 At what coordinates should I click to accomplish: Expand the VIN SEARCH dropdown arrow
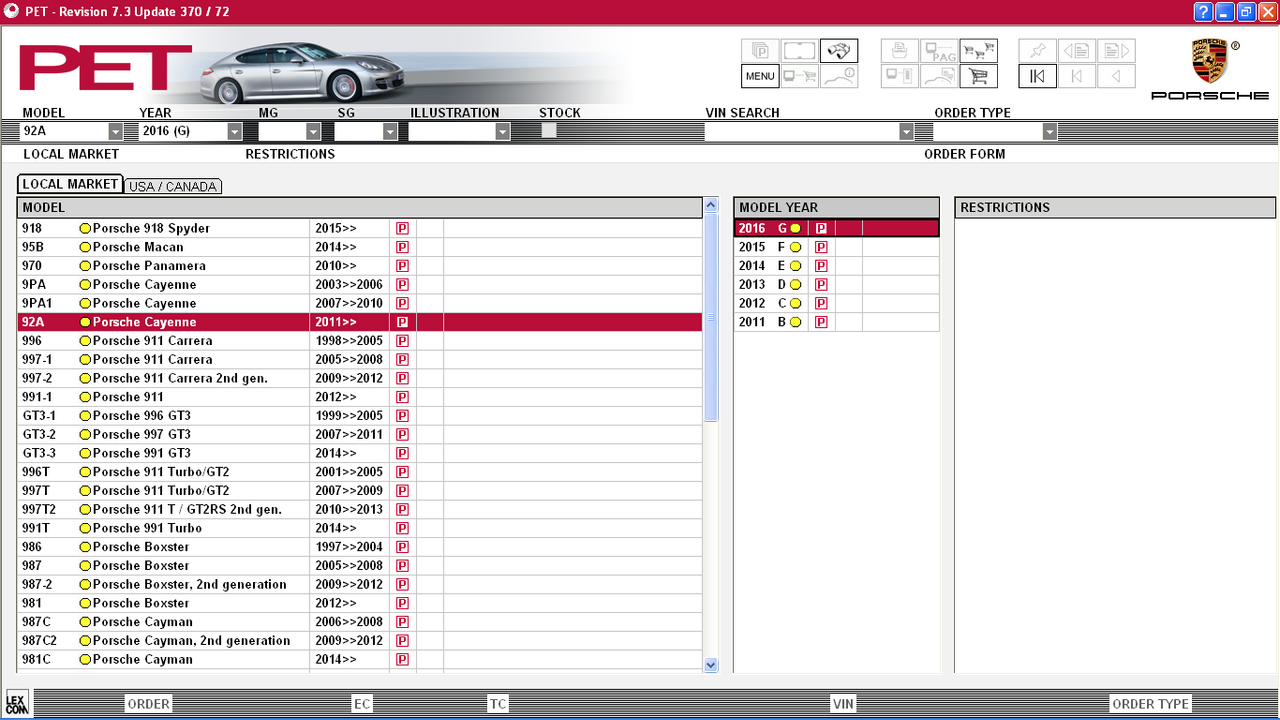point(906,131)
